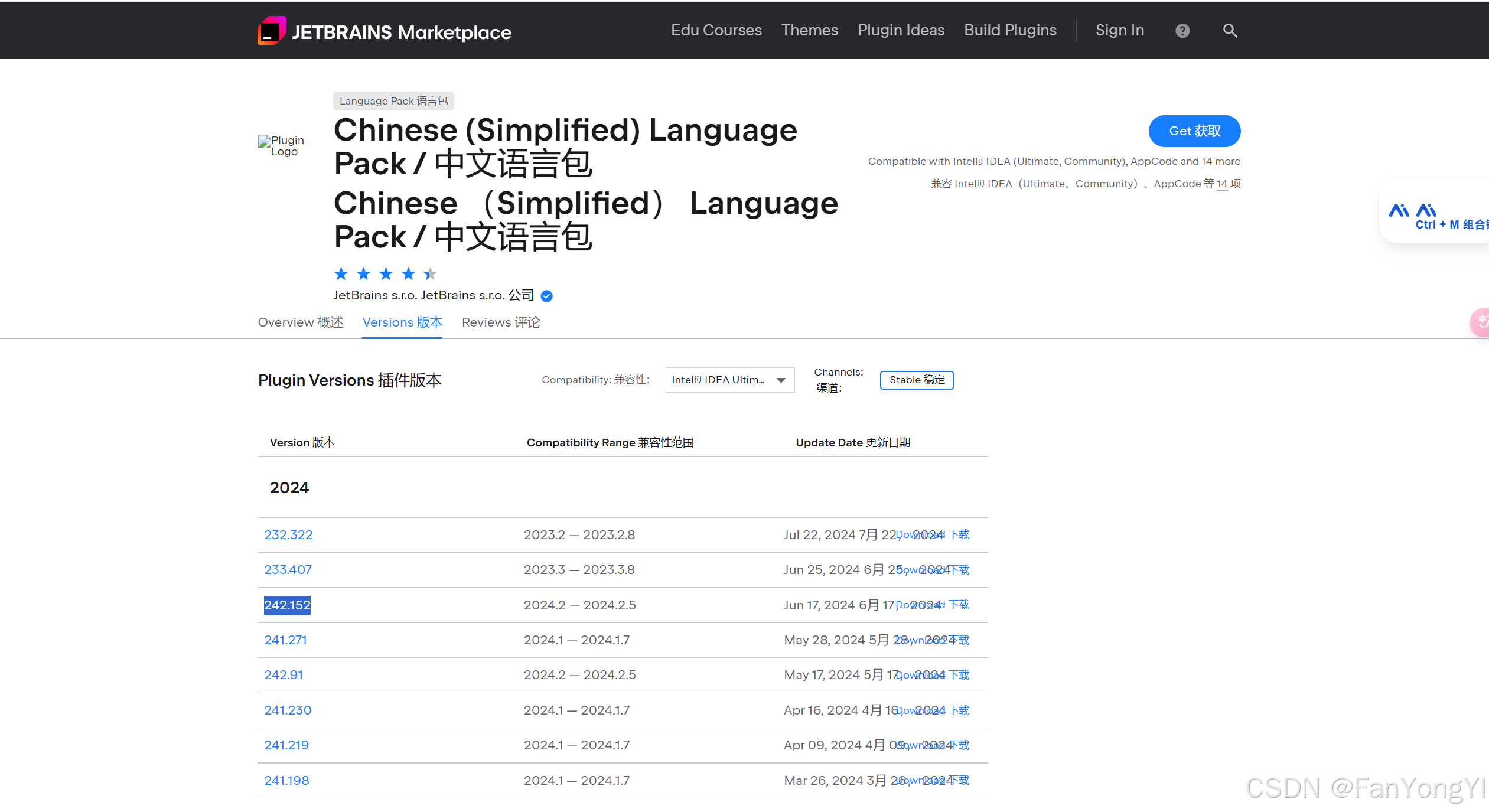Click the Get plugin button
The height and width of the screenshot is (812, 1489).
click(x=1194, y=131)
